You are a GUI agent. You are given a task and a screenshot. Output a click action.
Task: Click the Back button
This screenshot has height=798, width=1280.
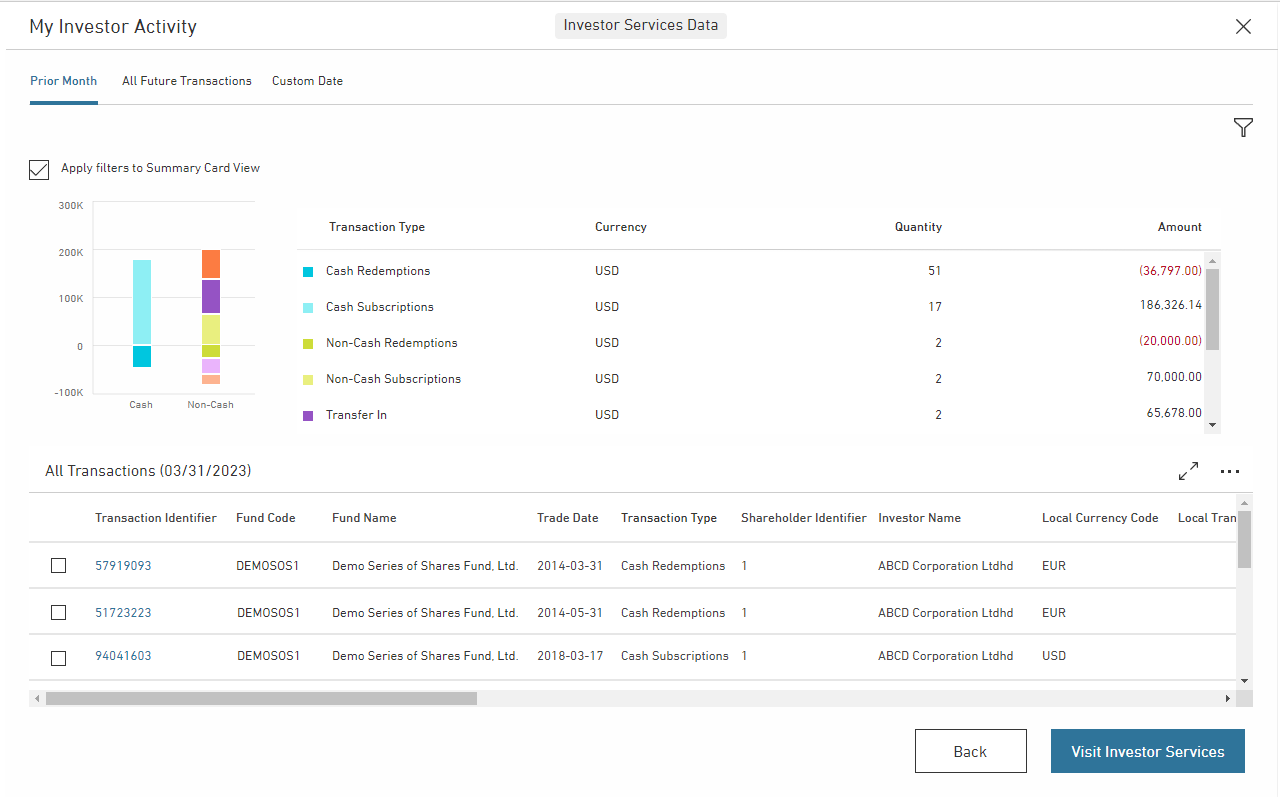click(x=970, y=751)
